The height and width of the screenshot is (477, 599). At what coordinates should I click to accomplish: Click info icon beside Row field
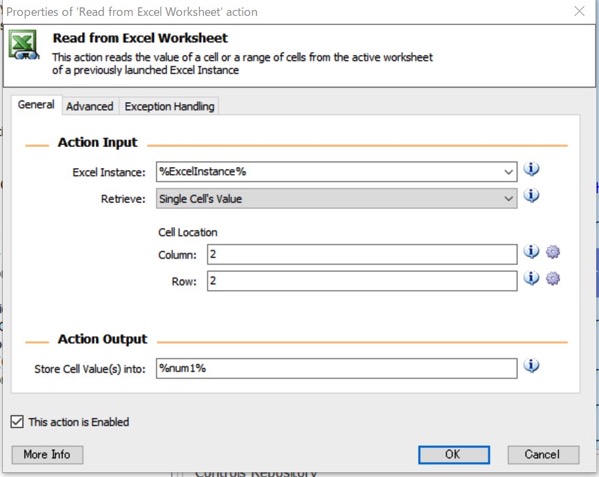point(531,278)
